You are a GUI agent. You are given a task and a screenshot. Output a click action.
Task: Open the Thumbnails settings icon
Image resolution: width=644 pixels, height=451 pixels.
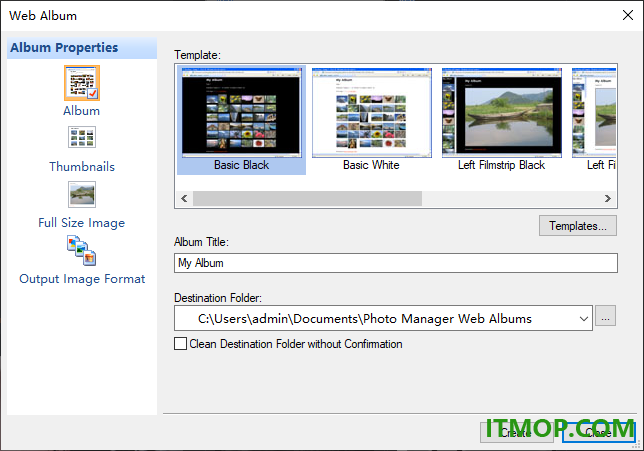click(82, 137)
